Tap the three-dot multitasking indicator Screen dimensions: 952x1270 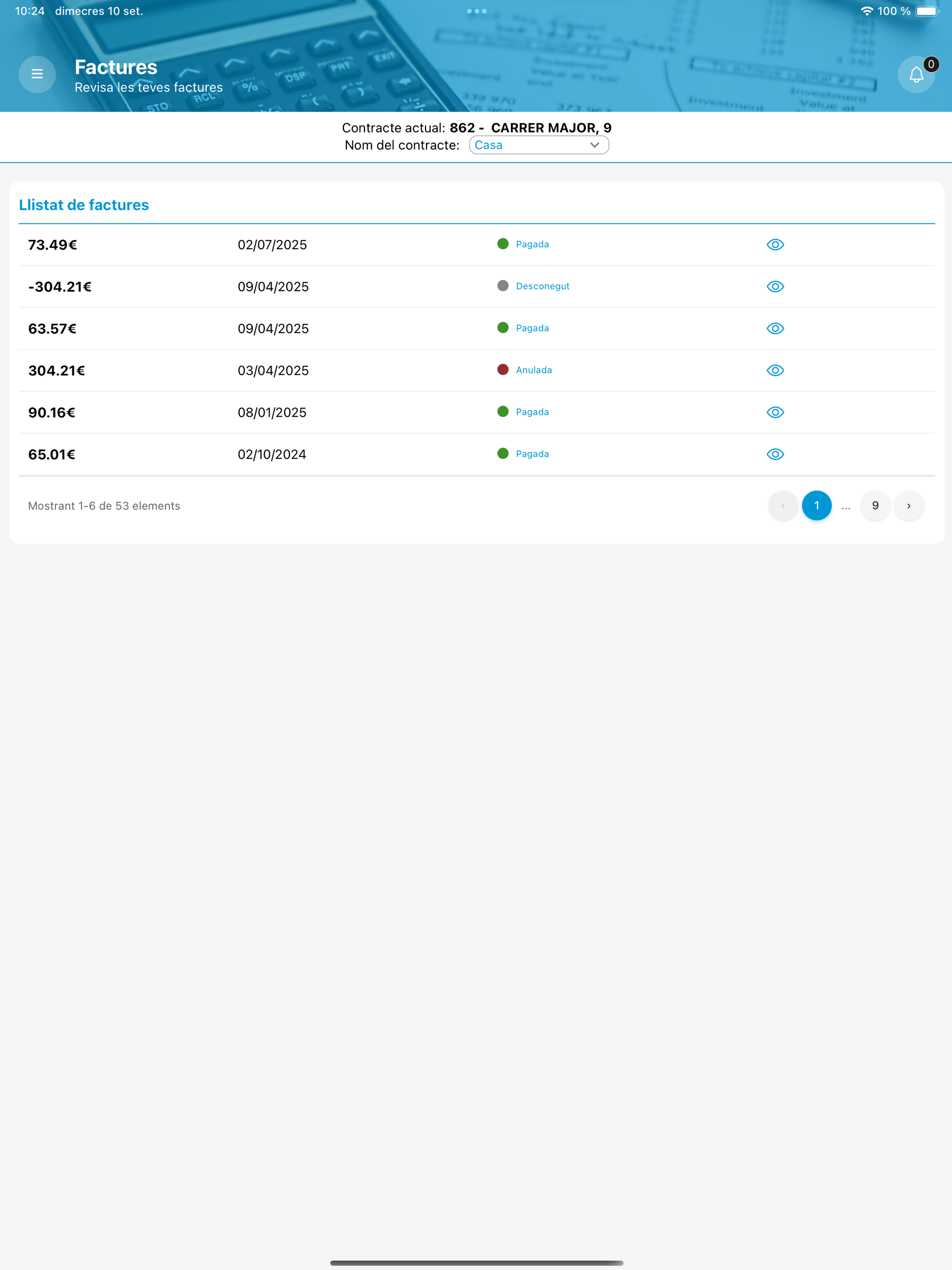[x=476, y=11]
